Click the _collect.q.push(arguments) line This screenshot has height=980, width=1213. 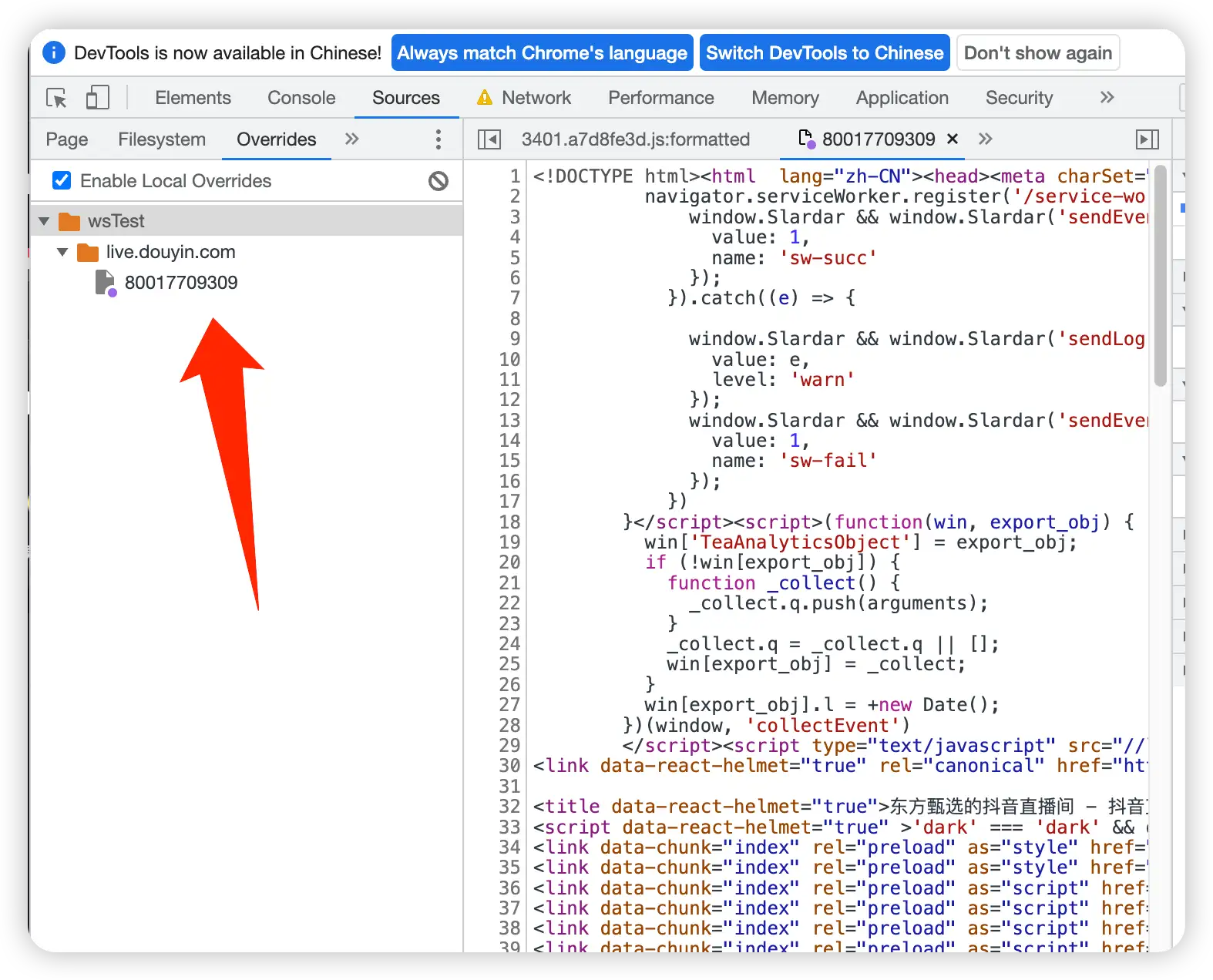[838, 603]
